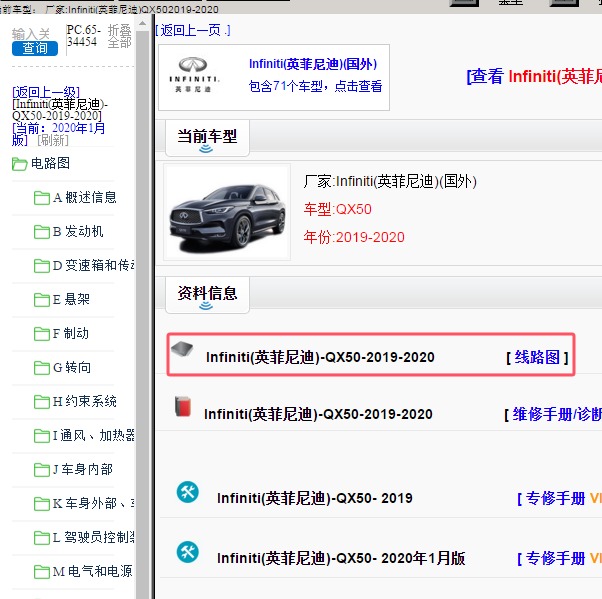
Task: Open the I 通风、加热器 folder icon
Action: [x=41, y=435]
